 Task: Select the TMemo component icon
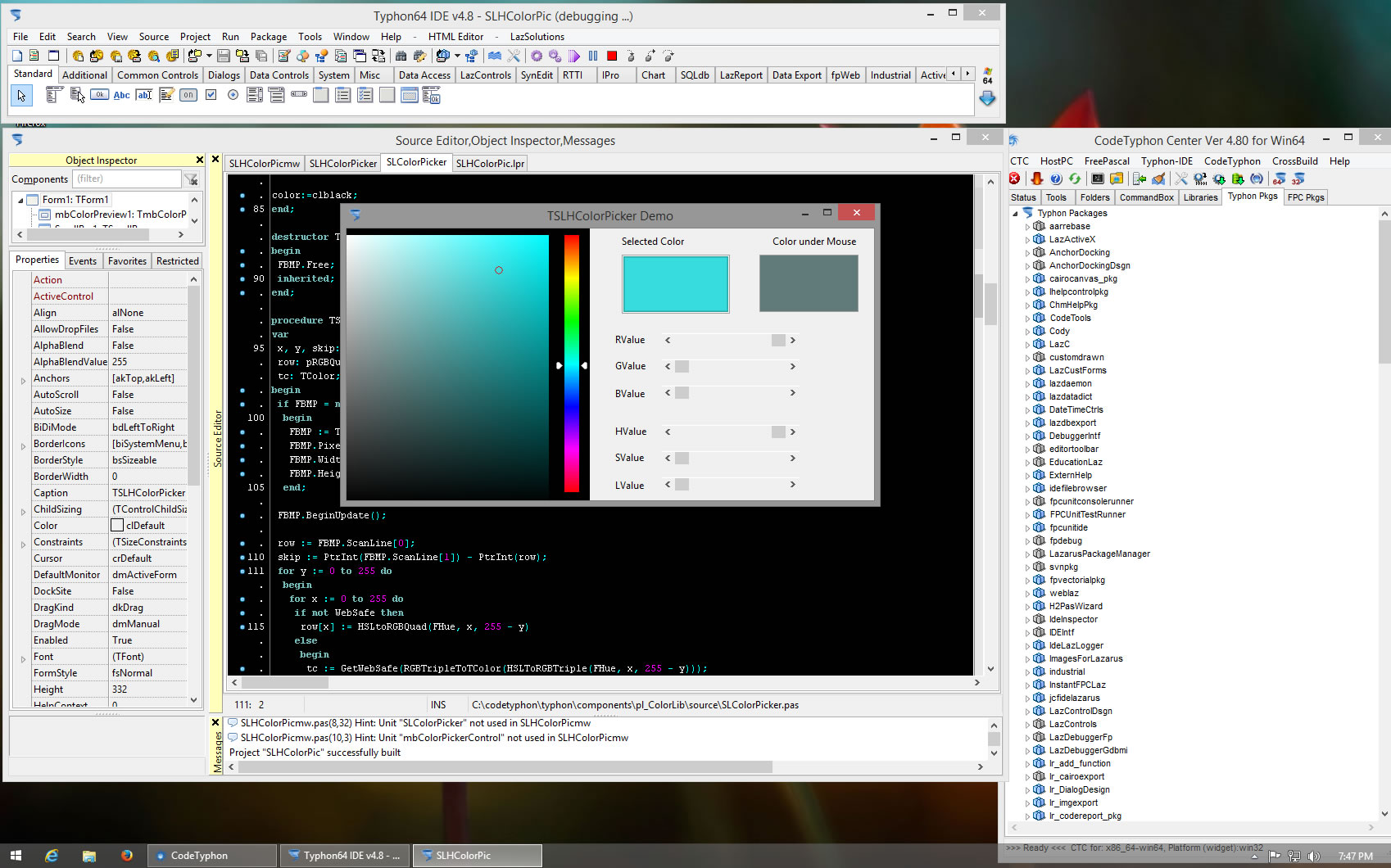(166, 95)
